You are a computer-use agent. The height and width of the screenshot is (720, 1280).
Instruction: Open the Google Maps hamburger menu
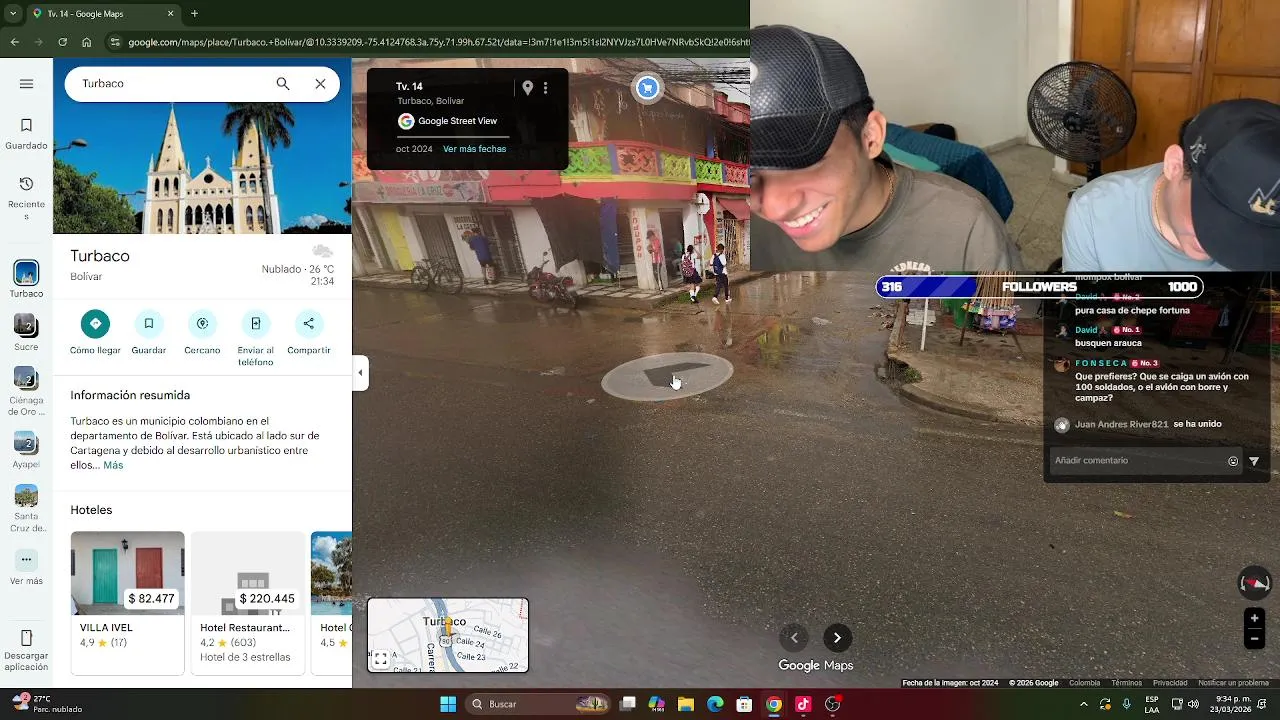(26, 84)
